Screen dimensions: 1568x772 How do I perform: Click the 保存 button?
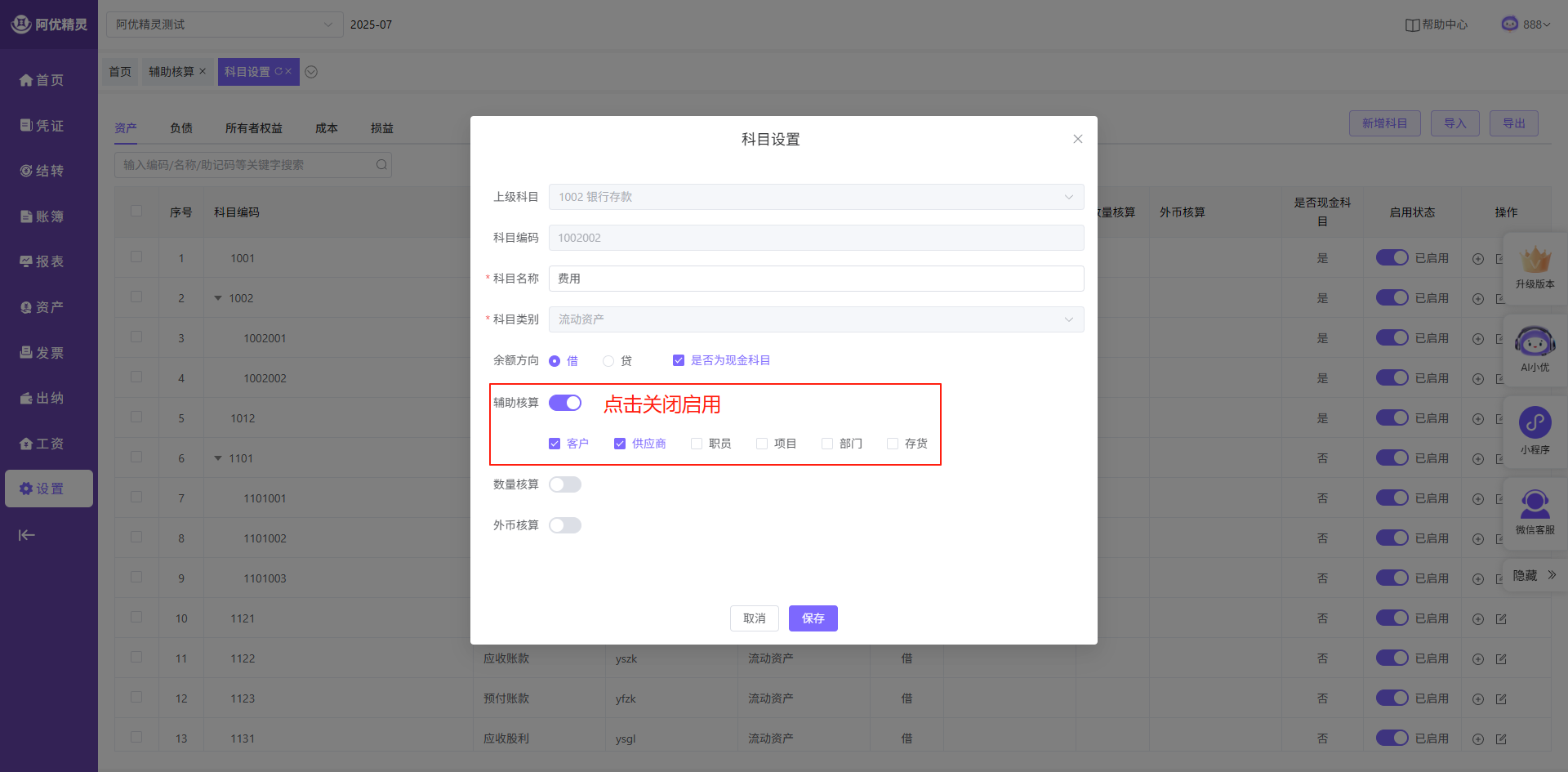click(x=813, y=618)
